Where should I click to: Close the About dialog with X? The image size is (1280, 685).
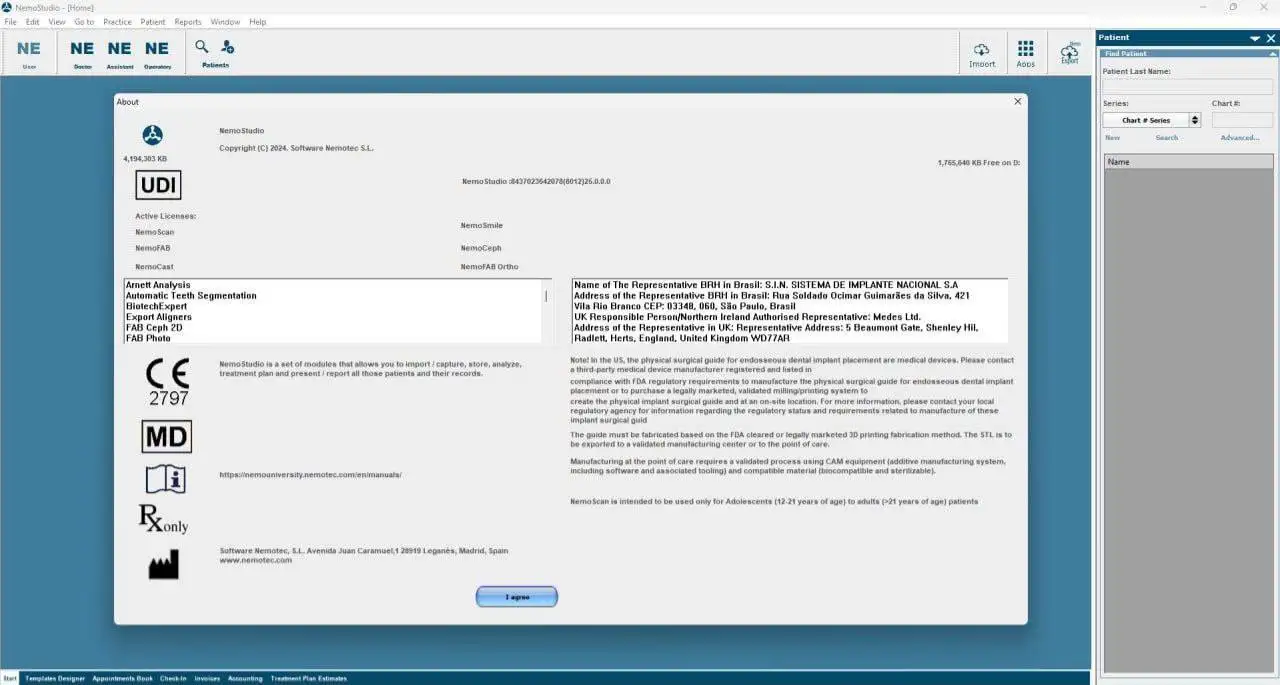tap(1018, 101)
